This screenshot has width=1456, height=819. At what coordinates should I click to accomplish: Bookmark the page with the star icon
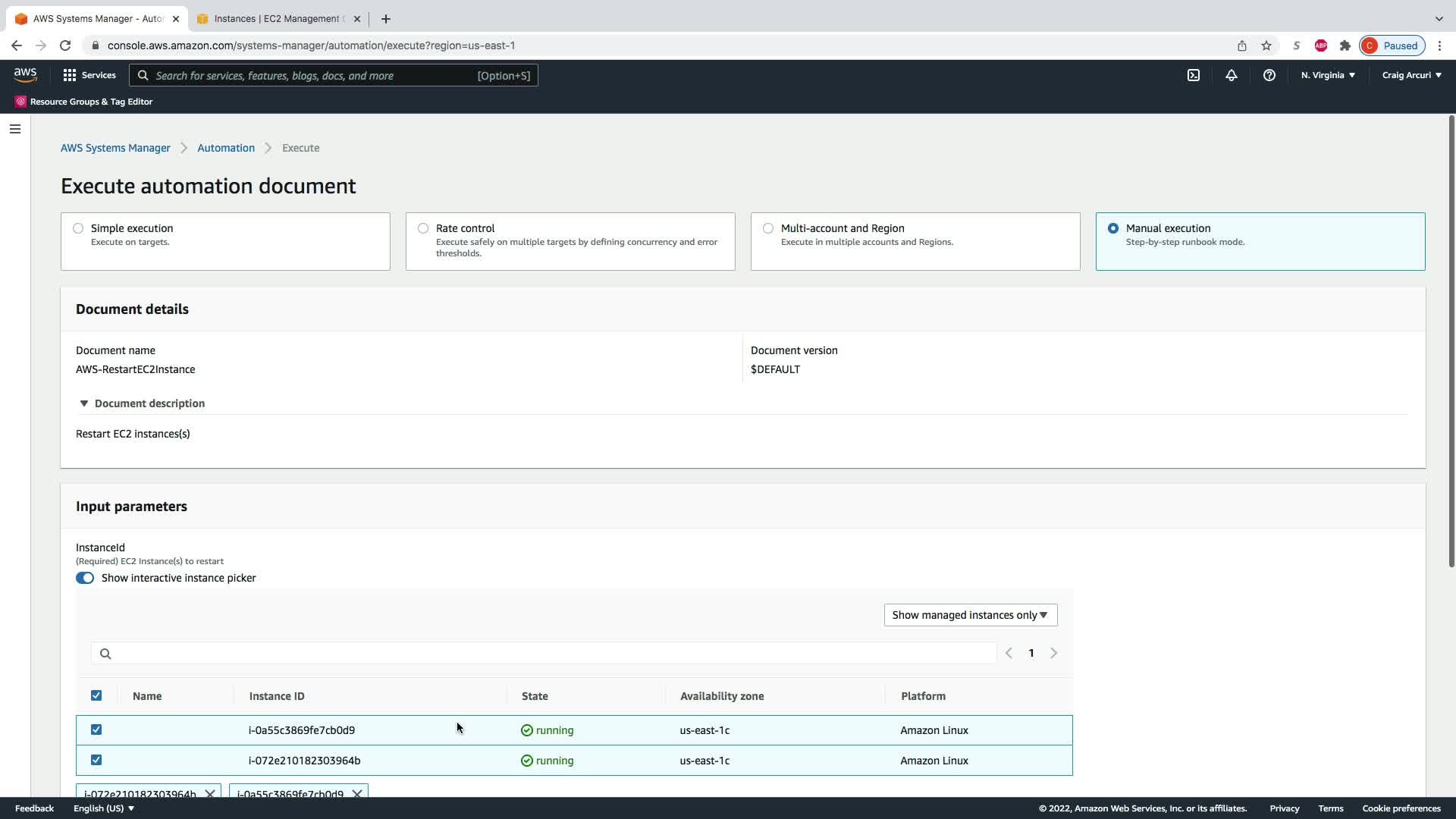[1266, 45]
